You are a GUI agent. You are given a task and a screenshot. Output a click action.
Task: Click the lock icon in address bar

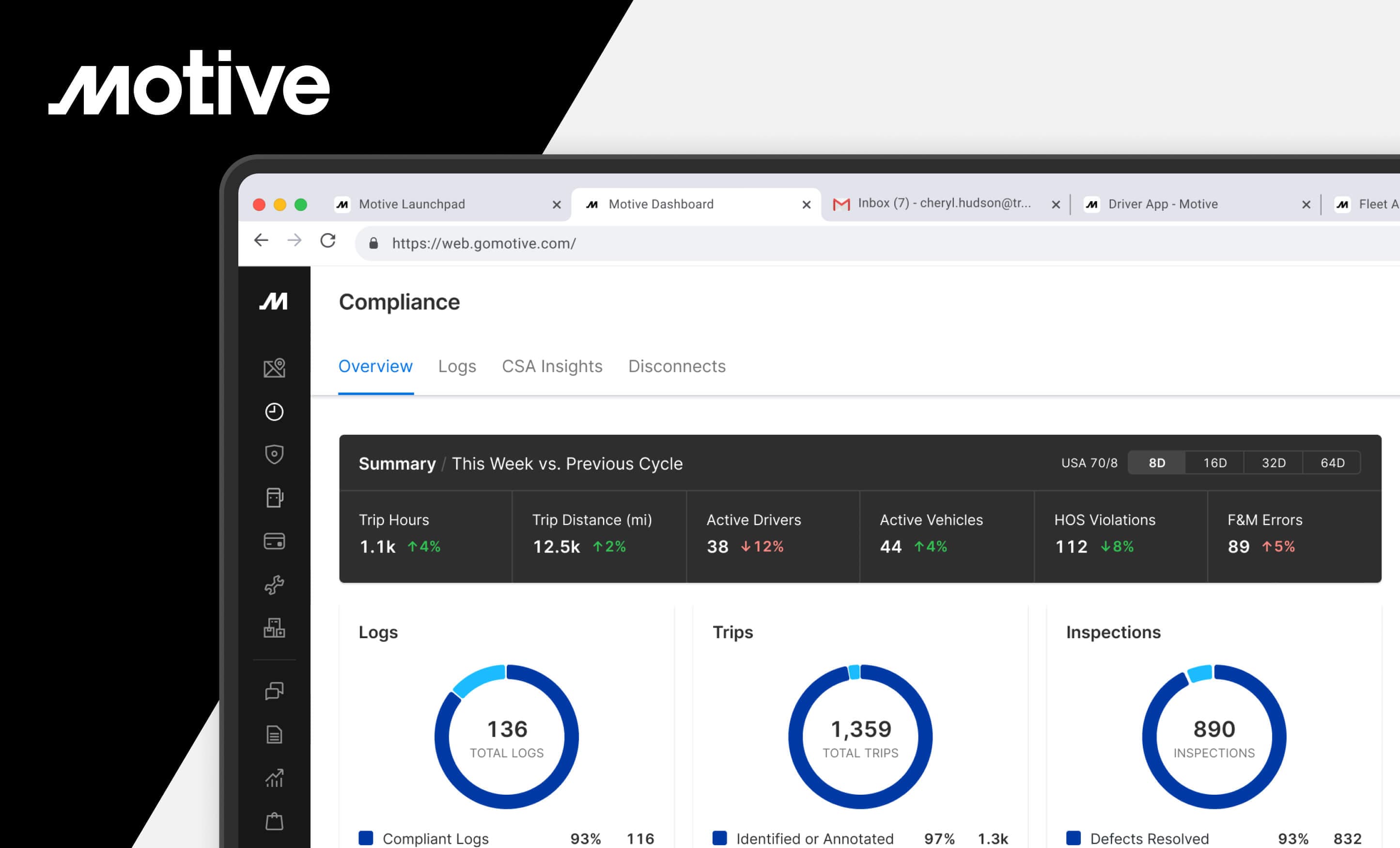[373, 243]
